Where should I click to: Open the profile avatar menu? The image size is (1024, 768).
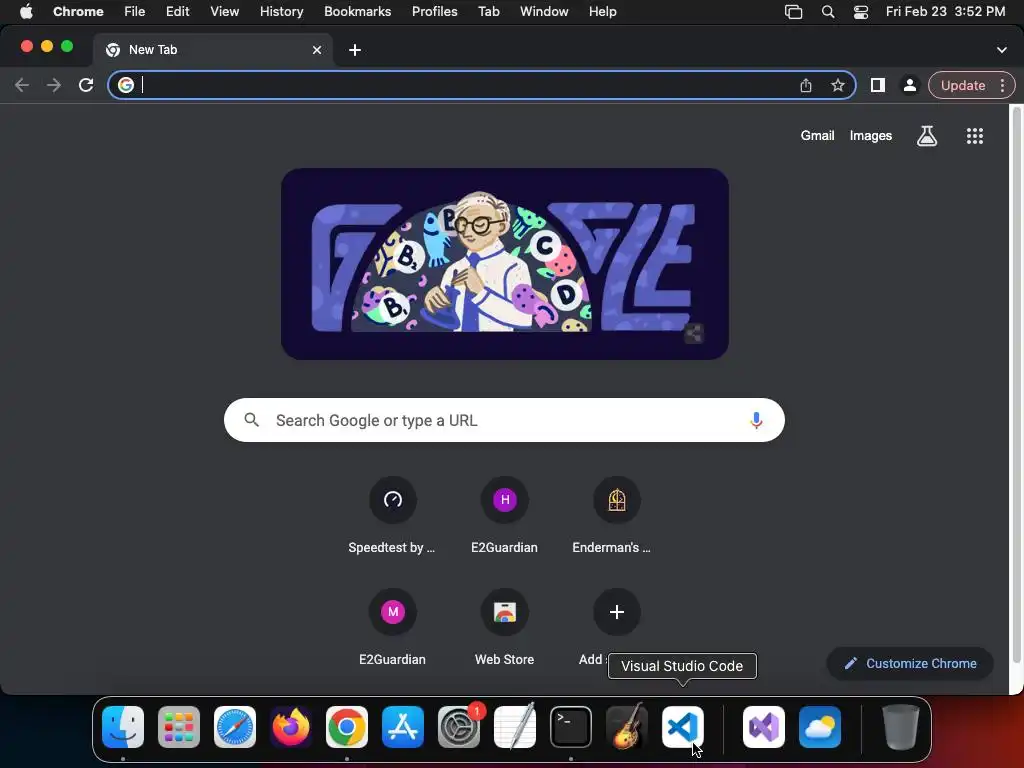910,86
